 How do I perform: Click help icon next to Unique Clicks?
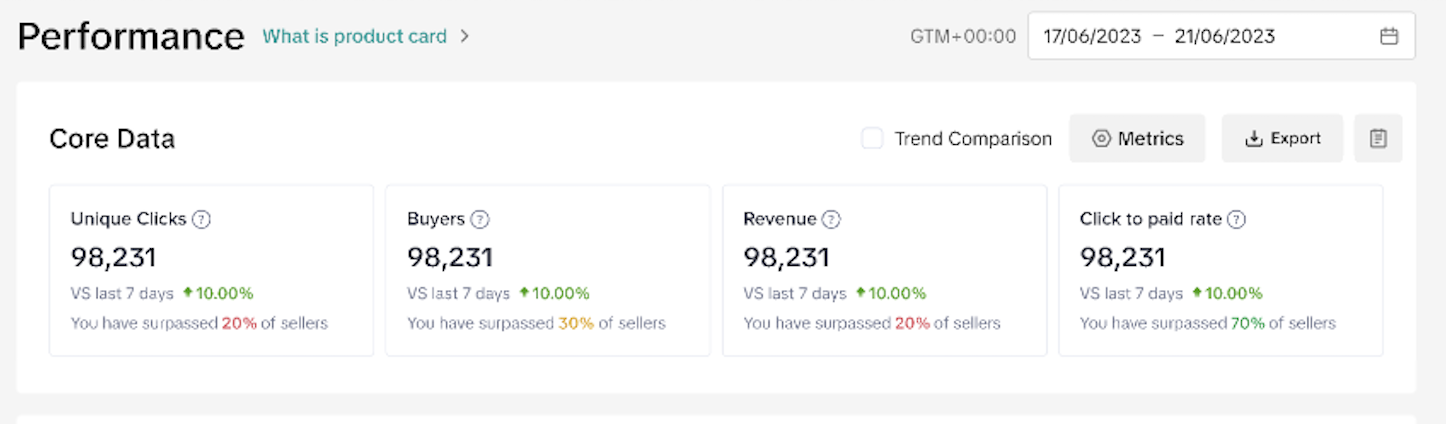coord(201,219)
